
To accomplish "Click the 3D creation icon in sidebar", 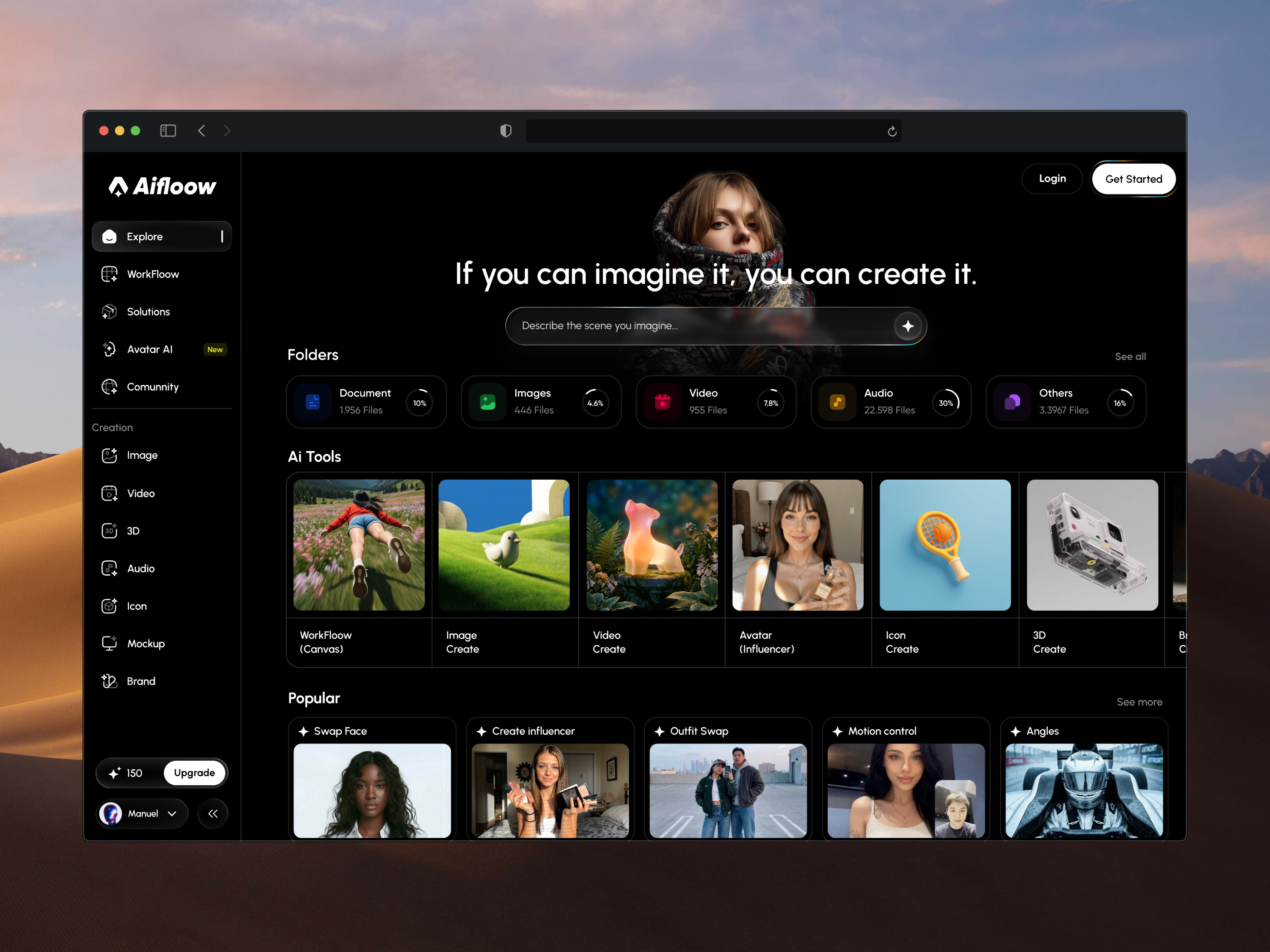I will click(109, 531).
